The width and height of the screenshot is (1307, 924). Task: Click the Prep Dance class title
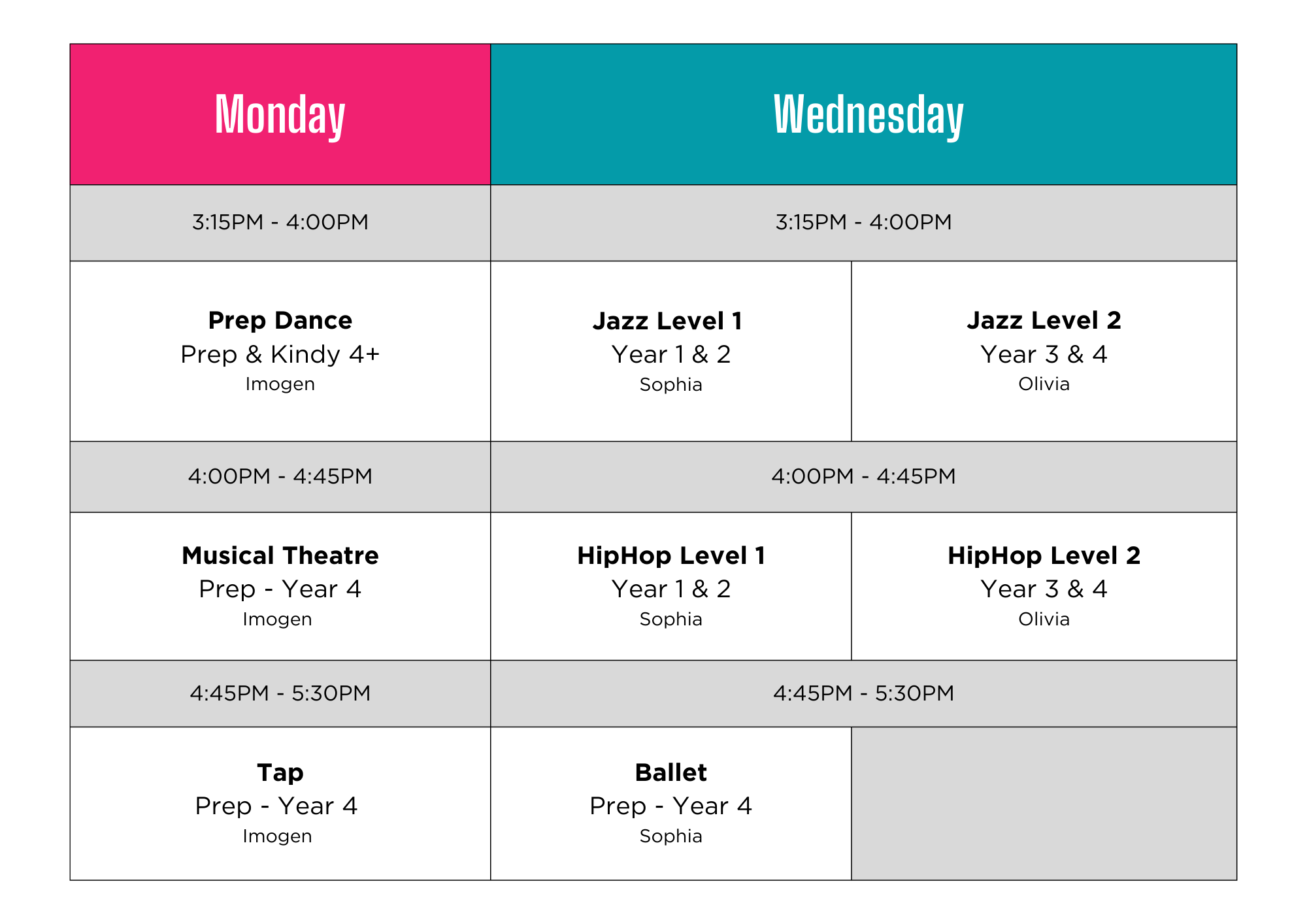280,321
